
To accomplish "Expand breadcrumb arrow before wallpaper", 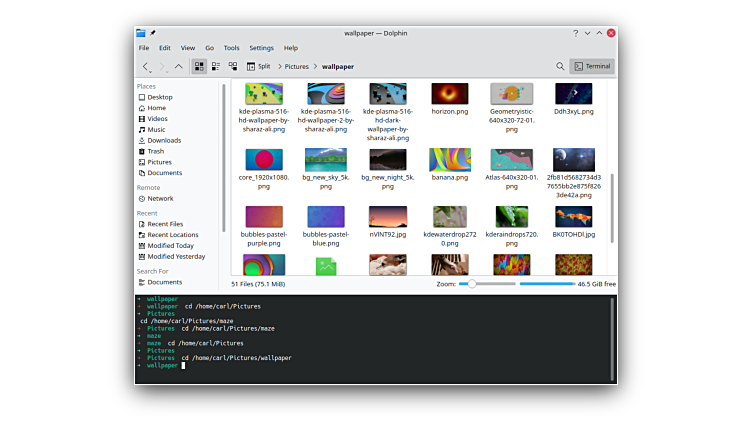I will point(315,66).
